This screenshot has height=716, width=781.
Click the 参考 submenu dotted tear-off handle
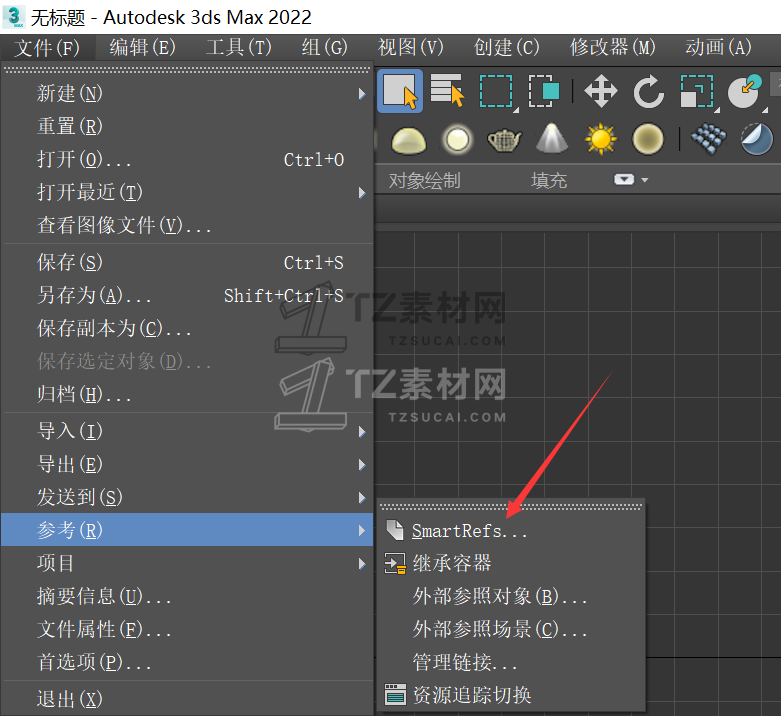click(511, 507)
